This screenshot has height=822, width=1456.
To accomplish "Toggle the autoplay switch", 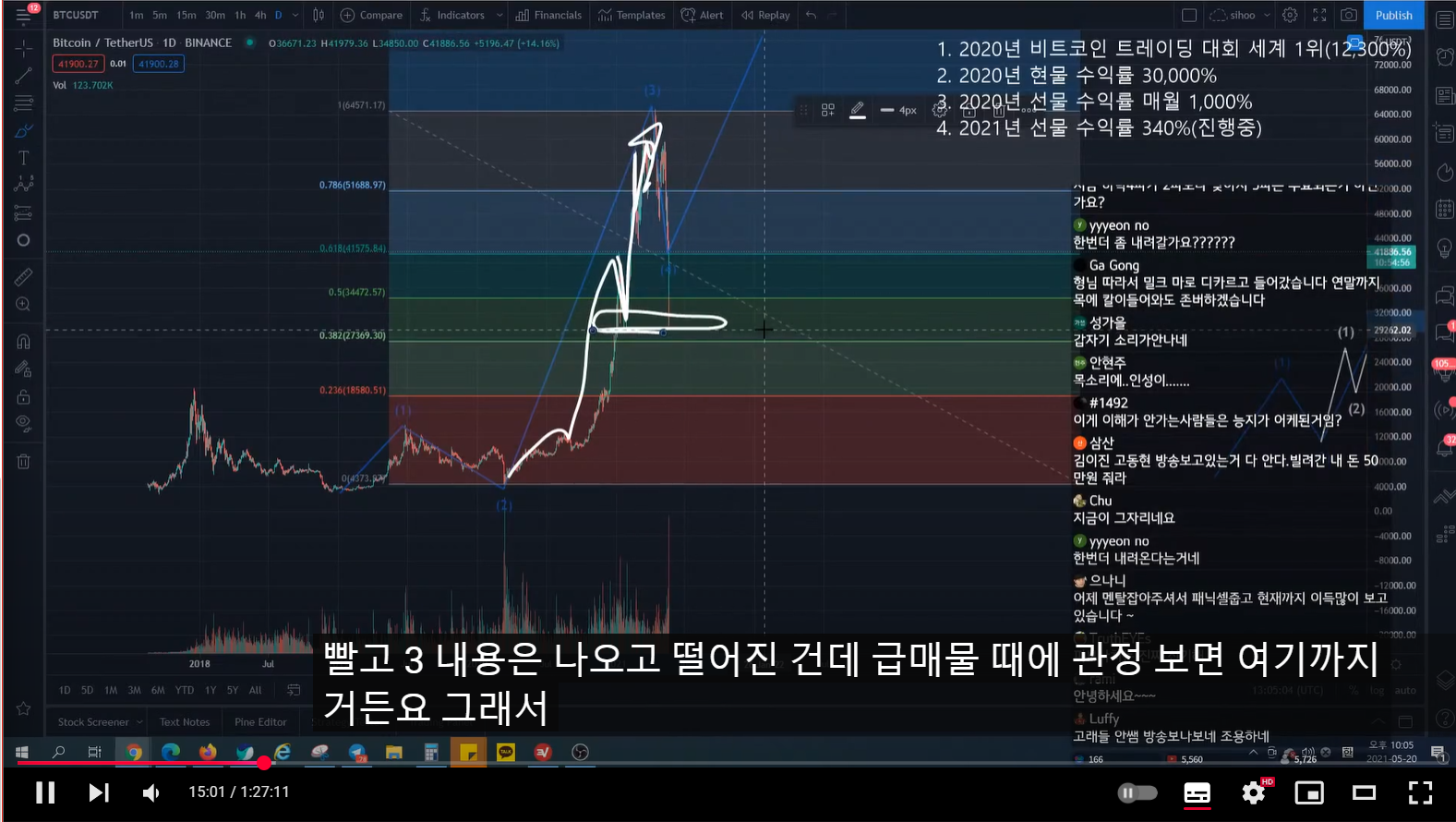I will [1137, 792].
